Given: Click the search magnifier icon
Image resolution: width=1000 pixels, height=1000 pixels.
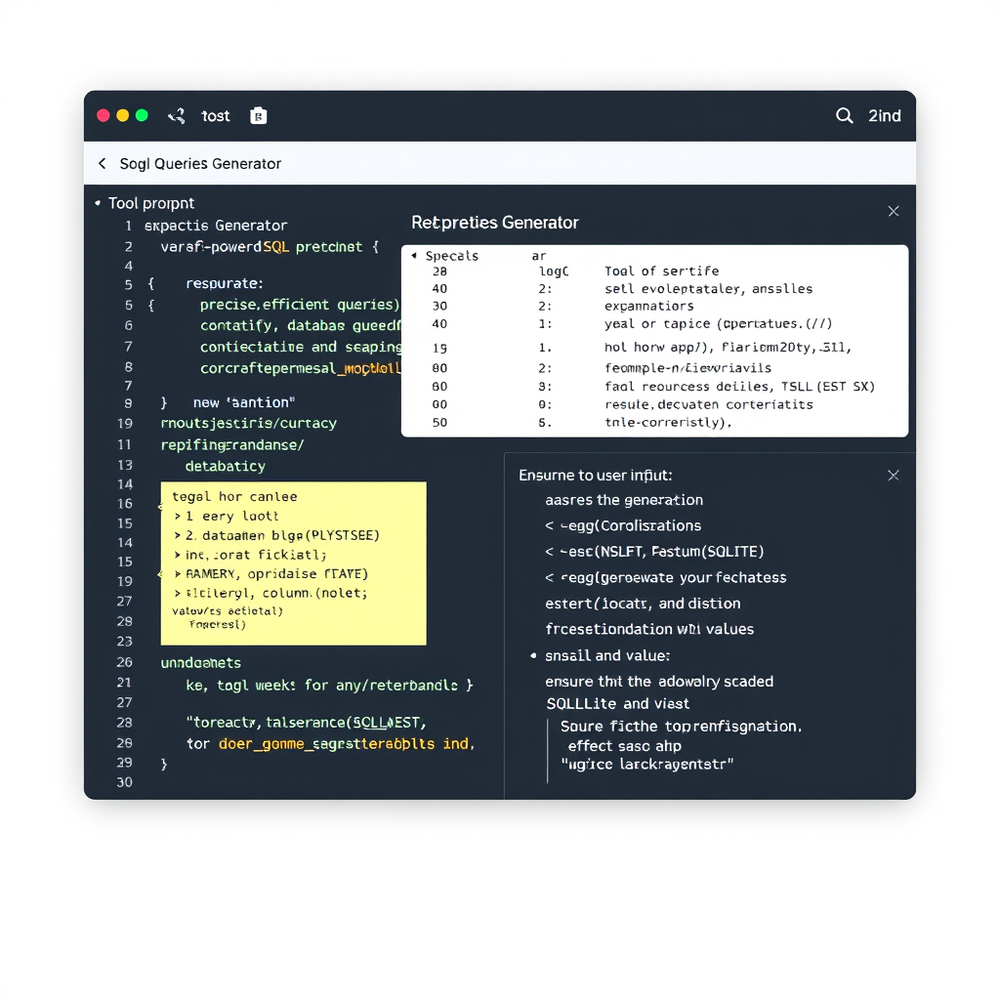Looking at the screenshot, I should point(844,115).
